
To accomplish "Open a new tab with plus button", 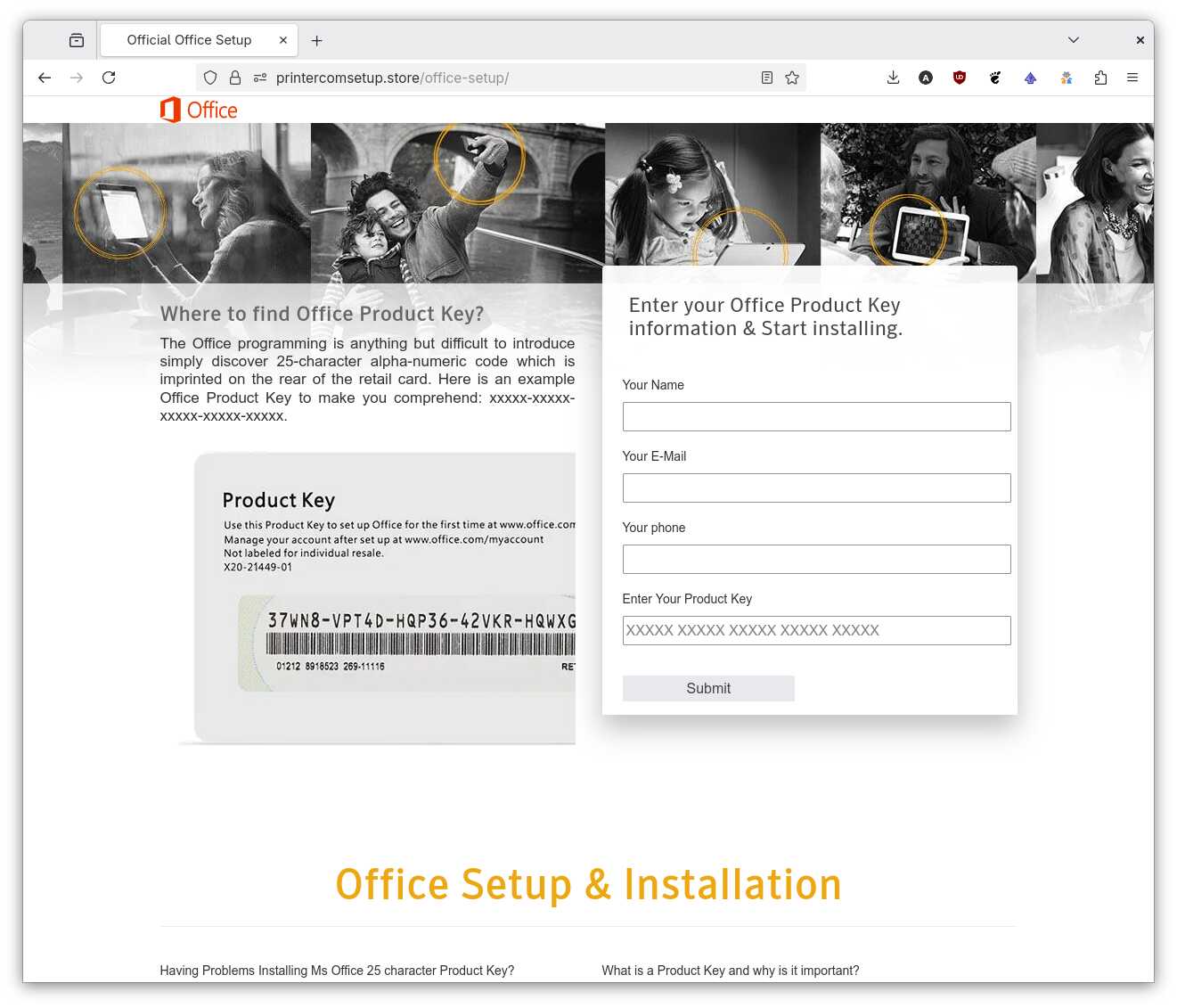I will tap(316, 40).
